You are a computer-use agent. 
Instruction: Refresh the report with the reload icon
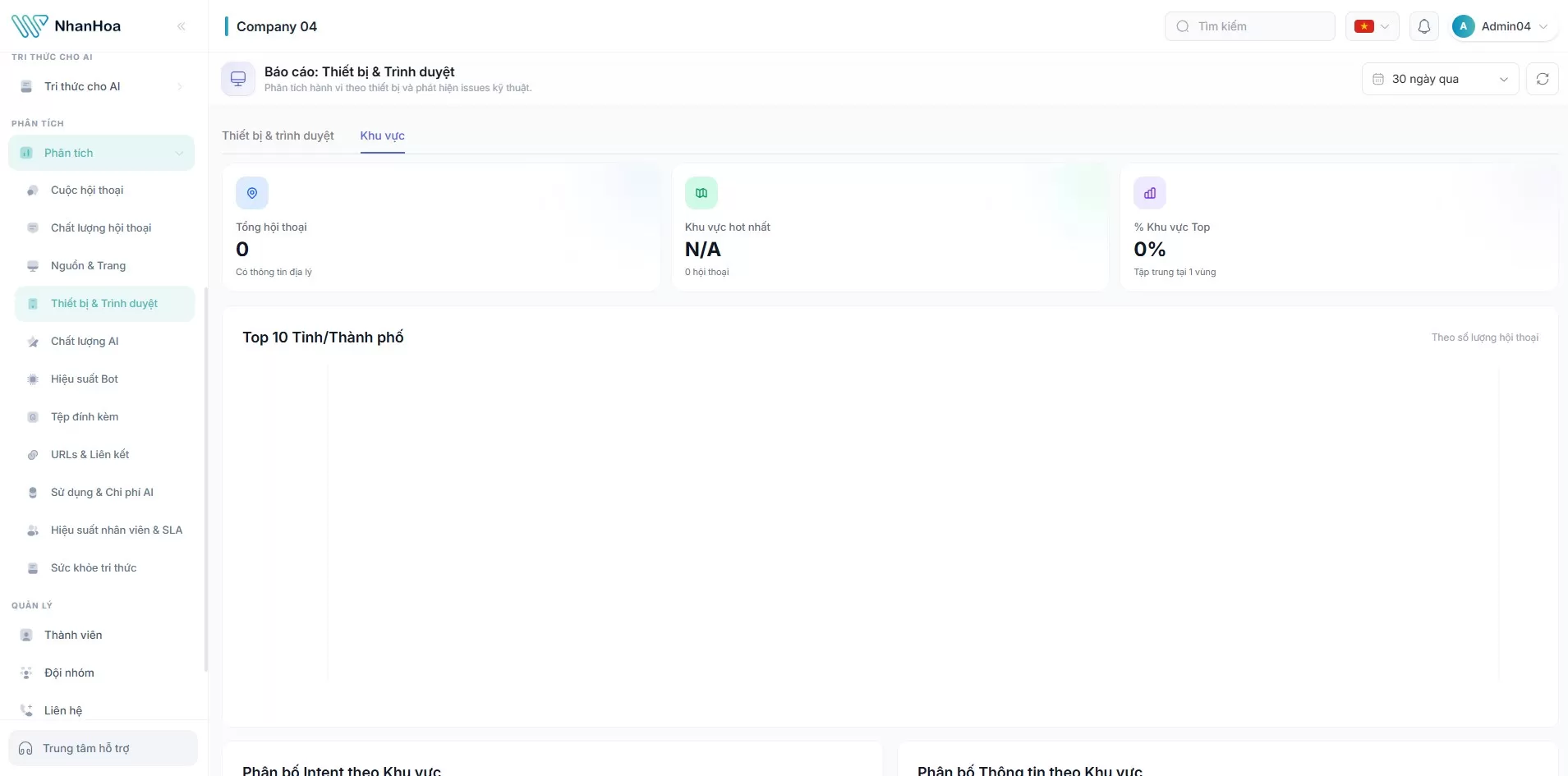tap(1543, 79)
